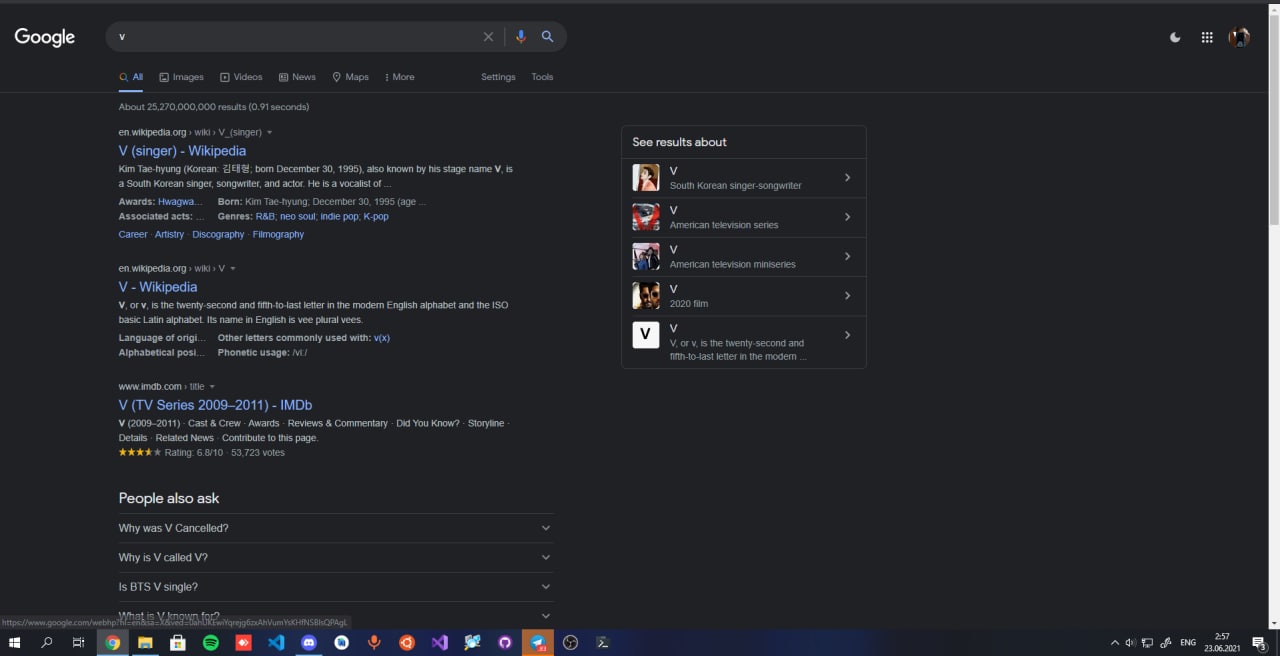Click the page vertical scrollbar
The width and height of the screenshot is (1280, 656).
tap(1274, 120)
